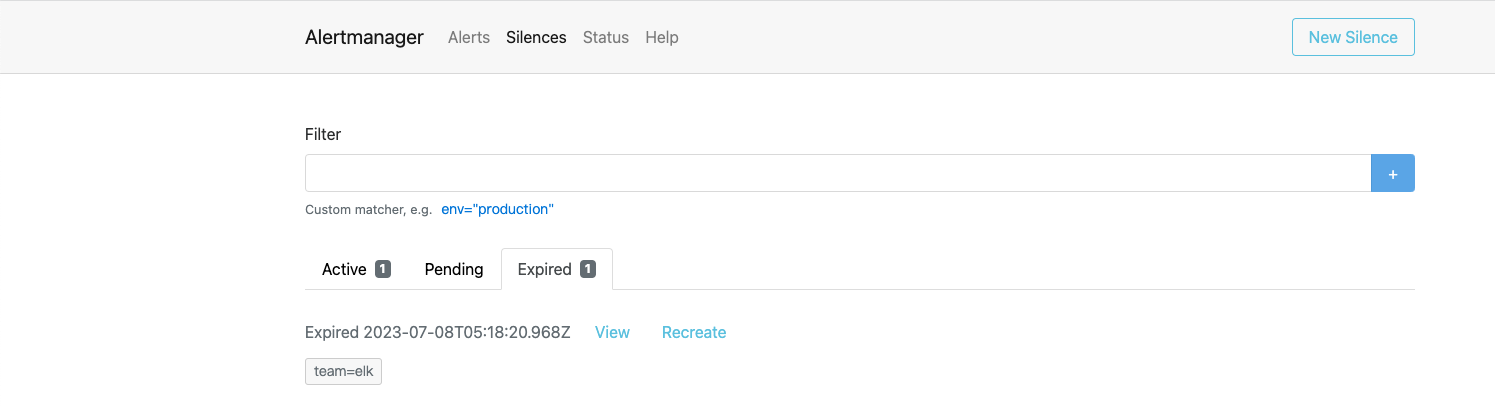
Task: Click the Expired 2023-07-08 timestamp text
Action: pos(438,332)
